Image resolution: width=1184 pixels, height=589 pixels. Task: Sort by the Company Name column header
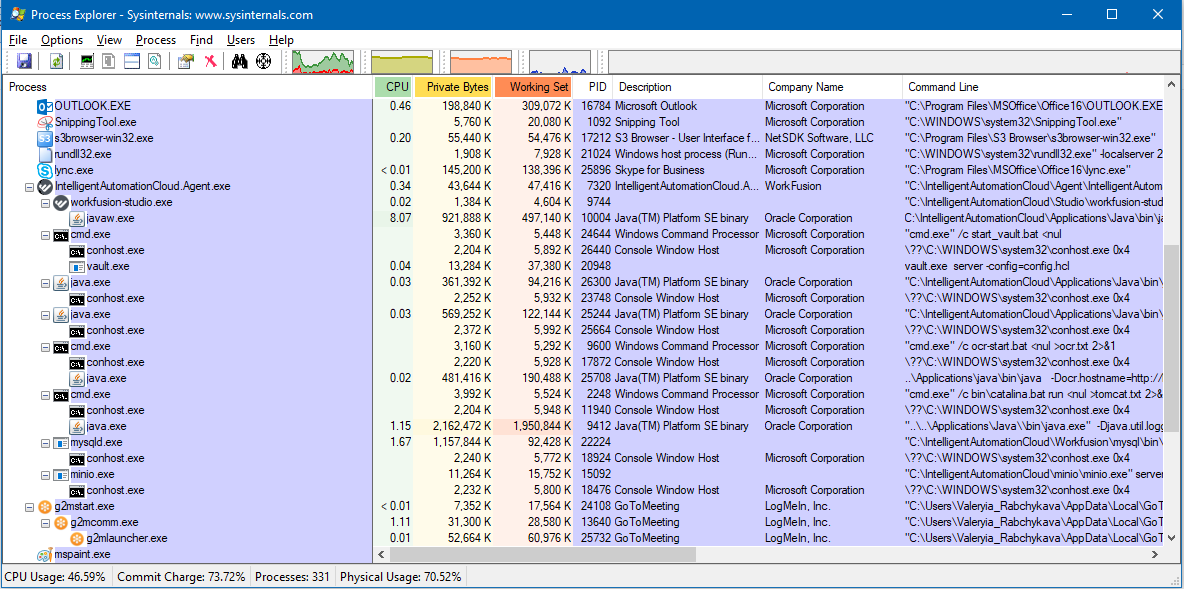(x=832, y=87)
